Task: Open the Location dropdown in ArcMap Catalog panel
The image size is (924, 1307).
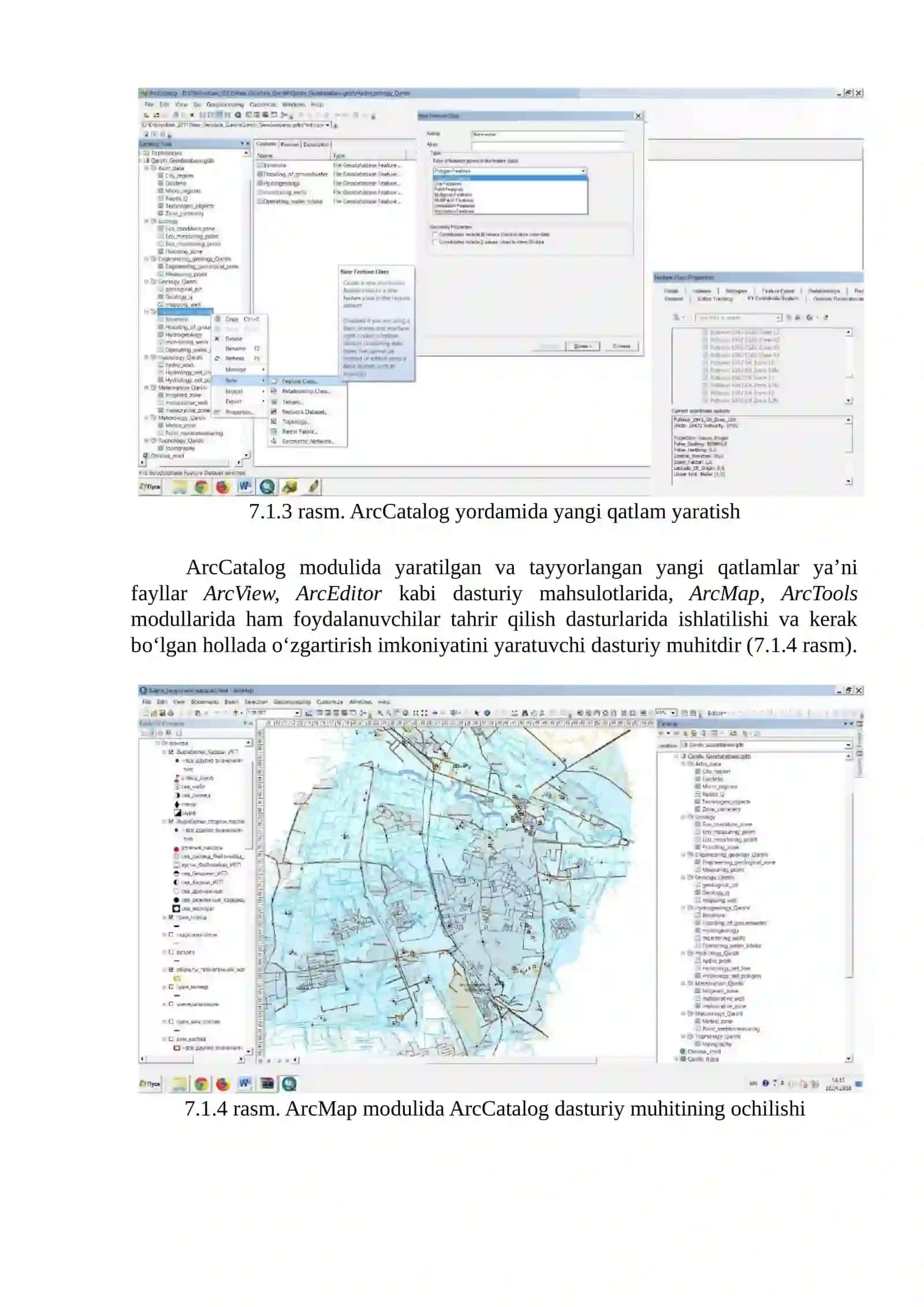Action: click(x=848, y=745)
